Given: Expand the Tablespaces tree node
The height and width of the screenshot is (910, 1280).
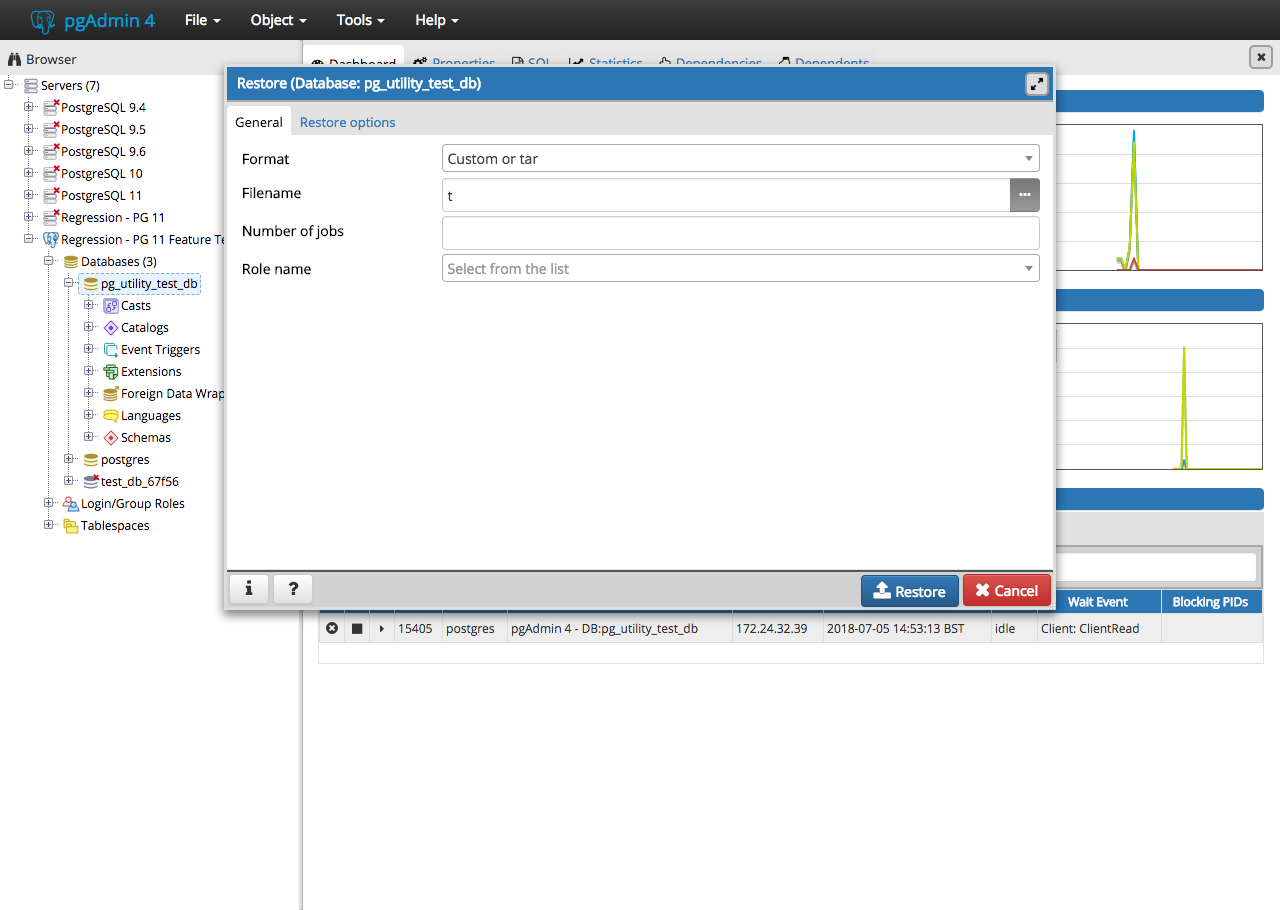Looking at the screenshot, I should tap(49, 526).
